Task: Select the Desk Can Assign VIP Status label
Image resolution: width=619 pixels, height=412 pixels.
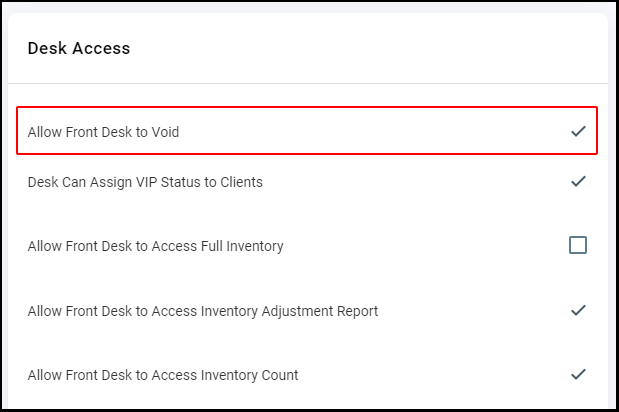Action: click(x=145, y=182)
